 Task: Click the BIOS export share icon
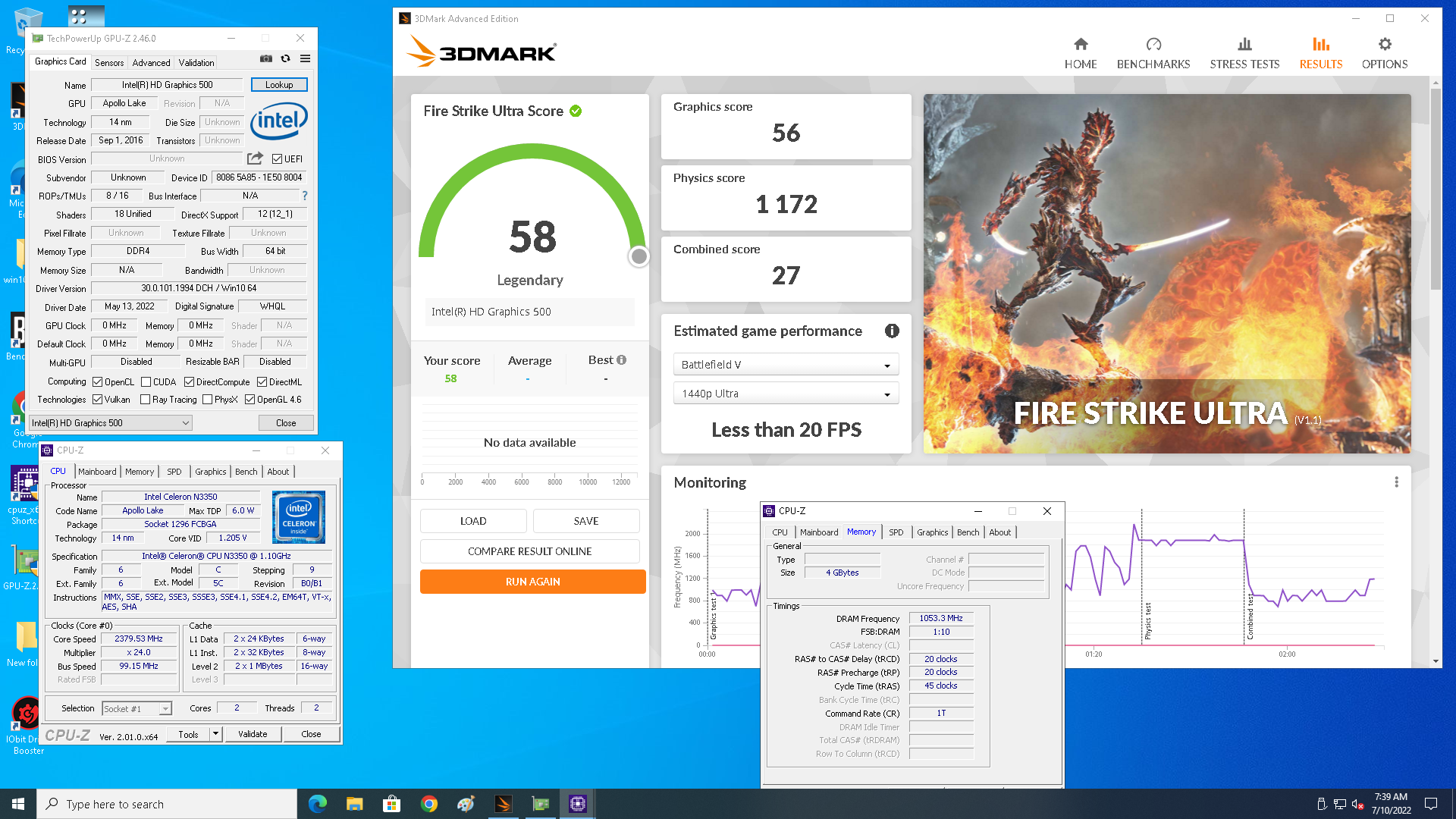tap(255, 158)
